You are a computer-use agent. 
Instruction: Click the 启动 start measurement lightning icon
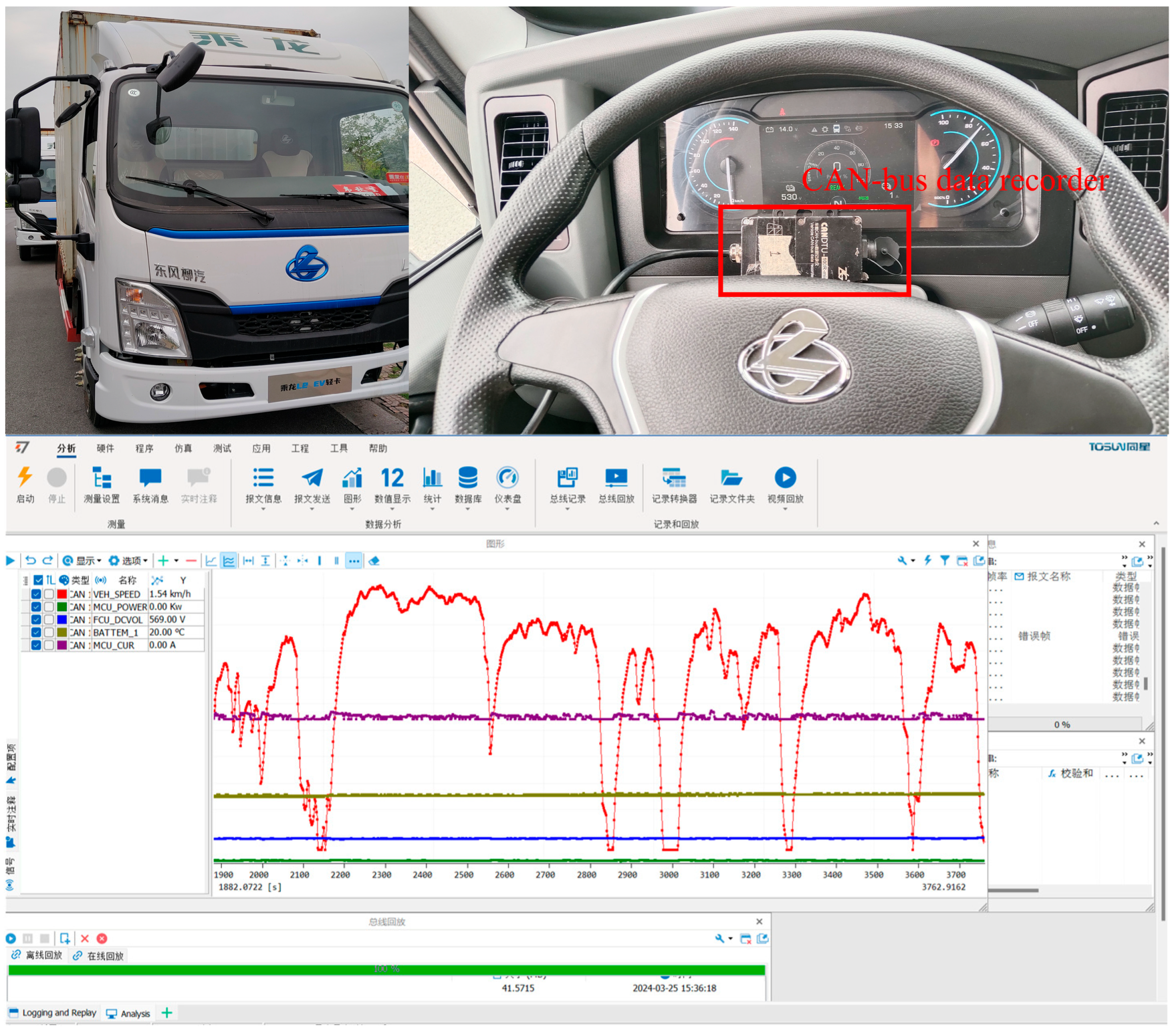[25, 477]
